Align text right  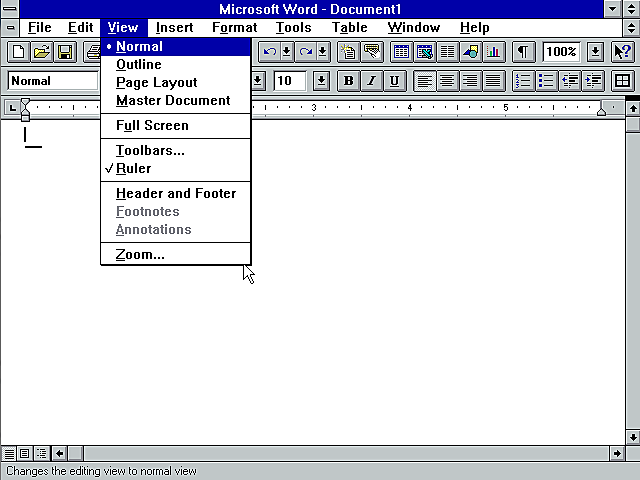[x=470, y=81]
